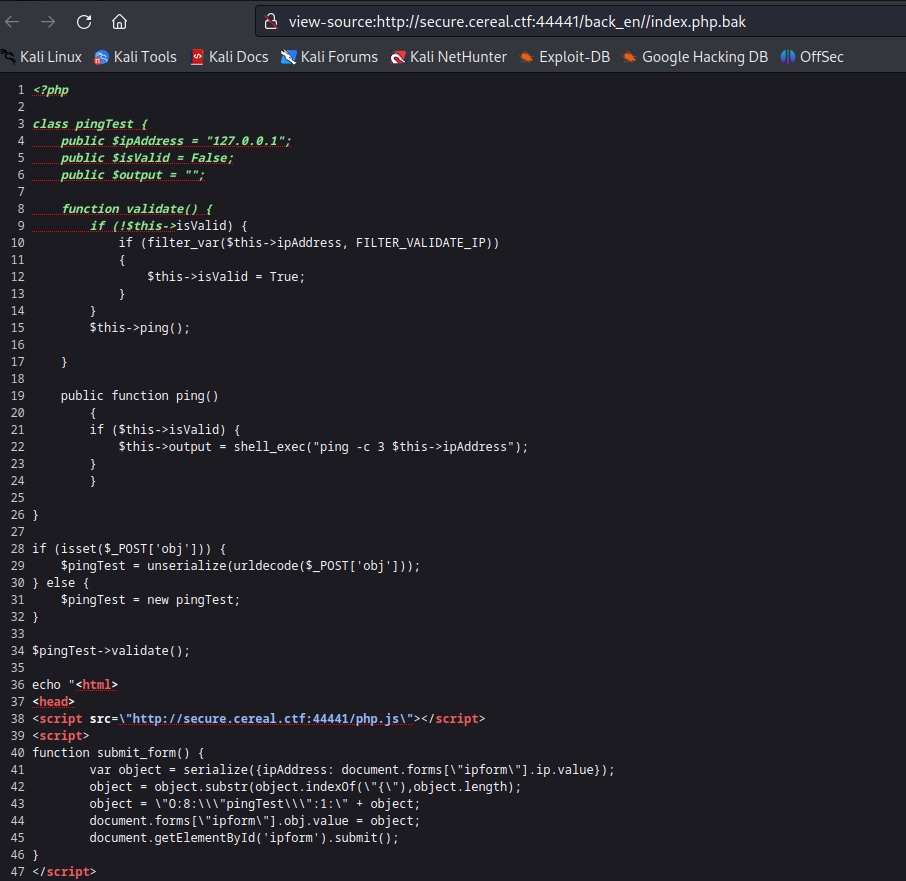Click line number 29 in the gutter
906x881 pixels.
pos(18,566)
